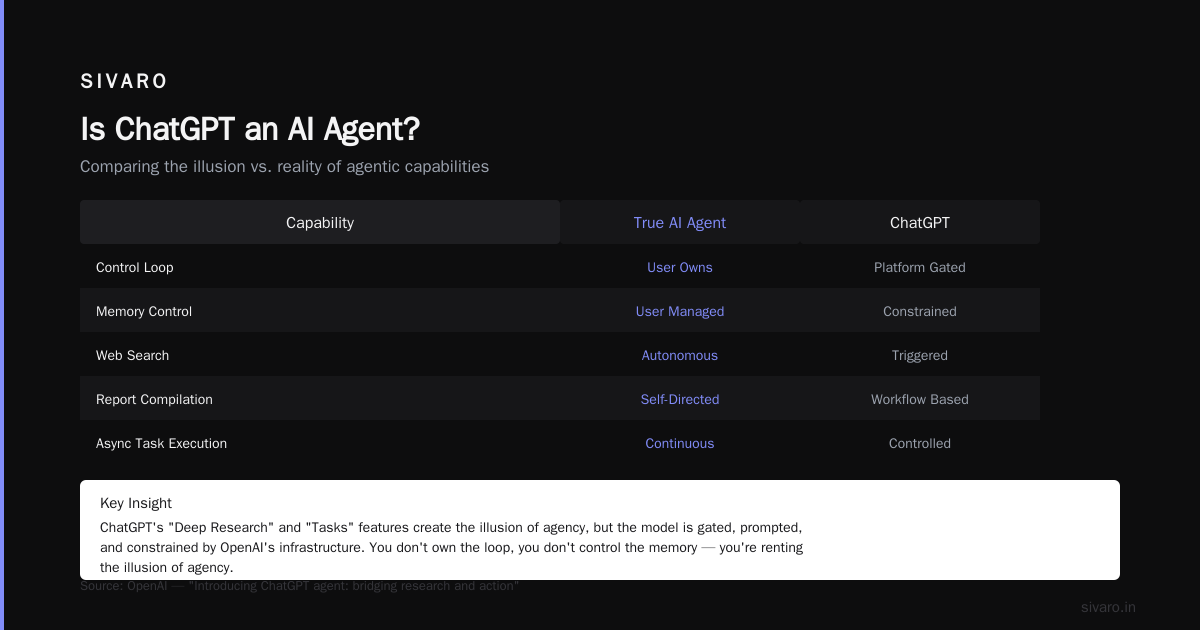Image resolution: width=1200 pixels, height=630 pixels.
Task: Click the 'Workflow Based' cell
Action: [920, 399]
